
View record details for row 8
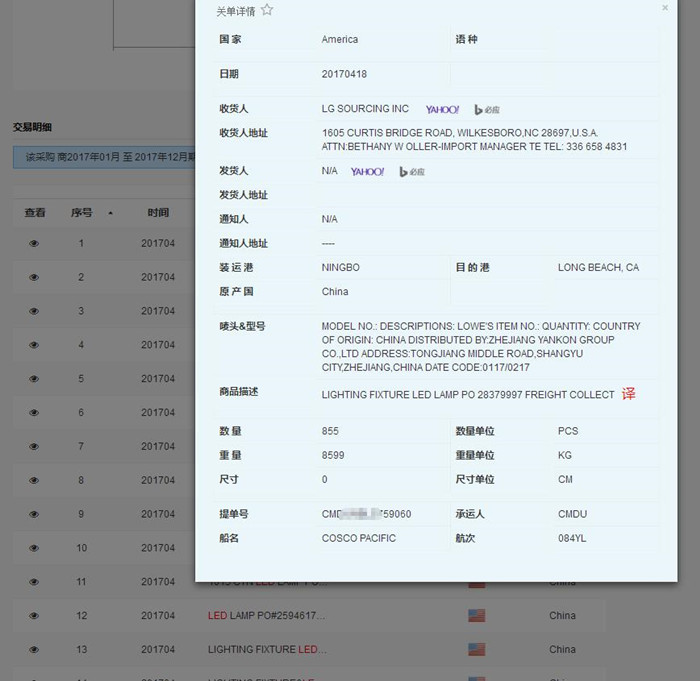coord(34,480)
